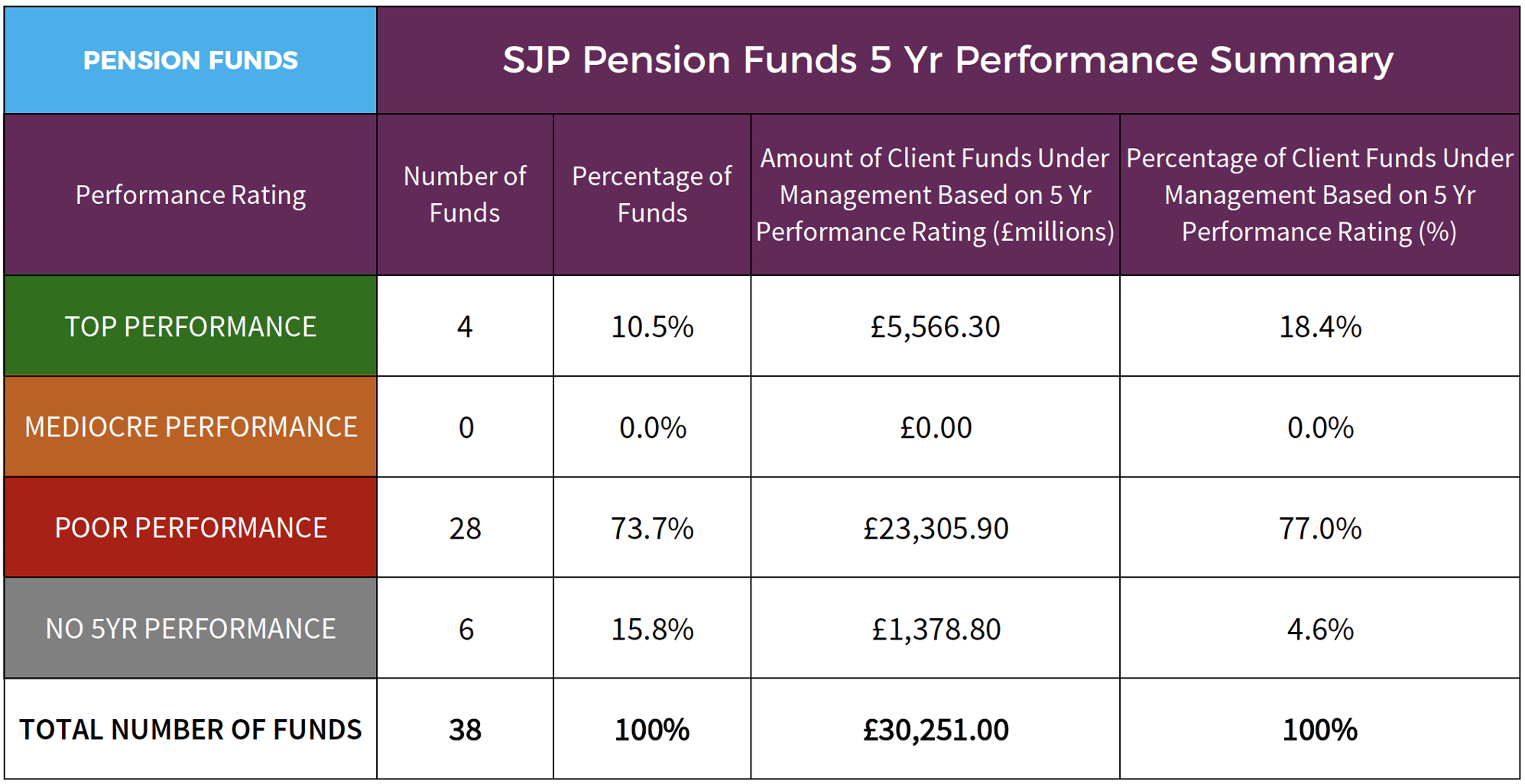Click the orange MEDIOCRE PERFORMANCE row label
Screen dimensions: 1525x784
click(190, 427)
